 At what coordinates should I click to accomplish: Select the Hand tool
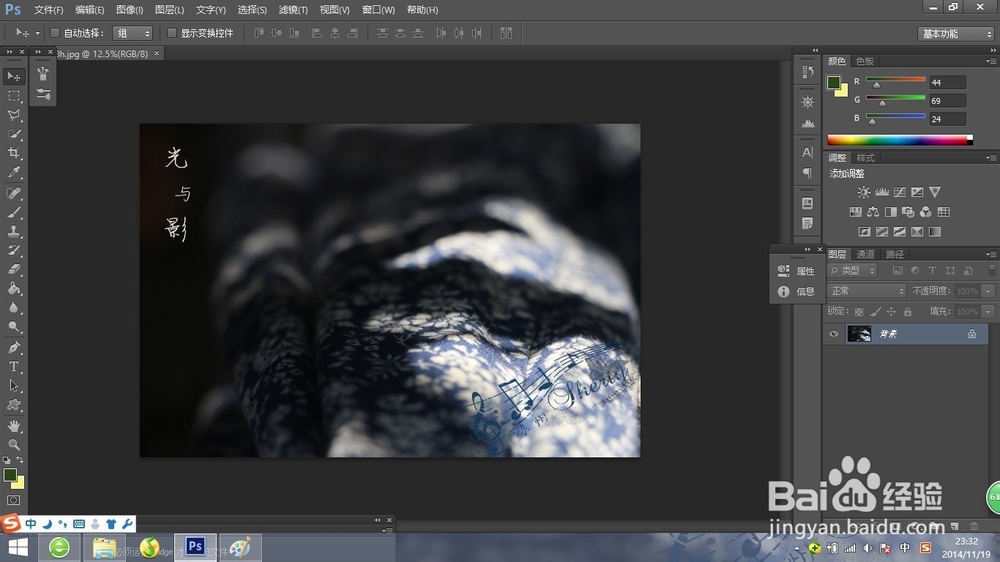tap(13, 425)
